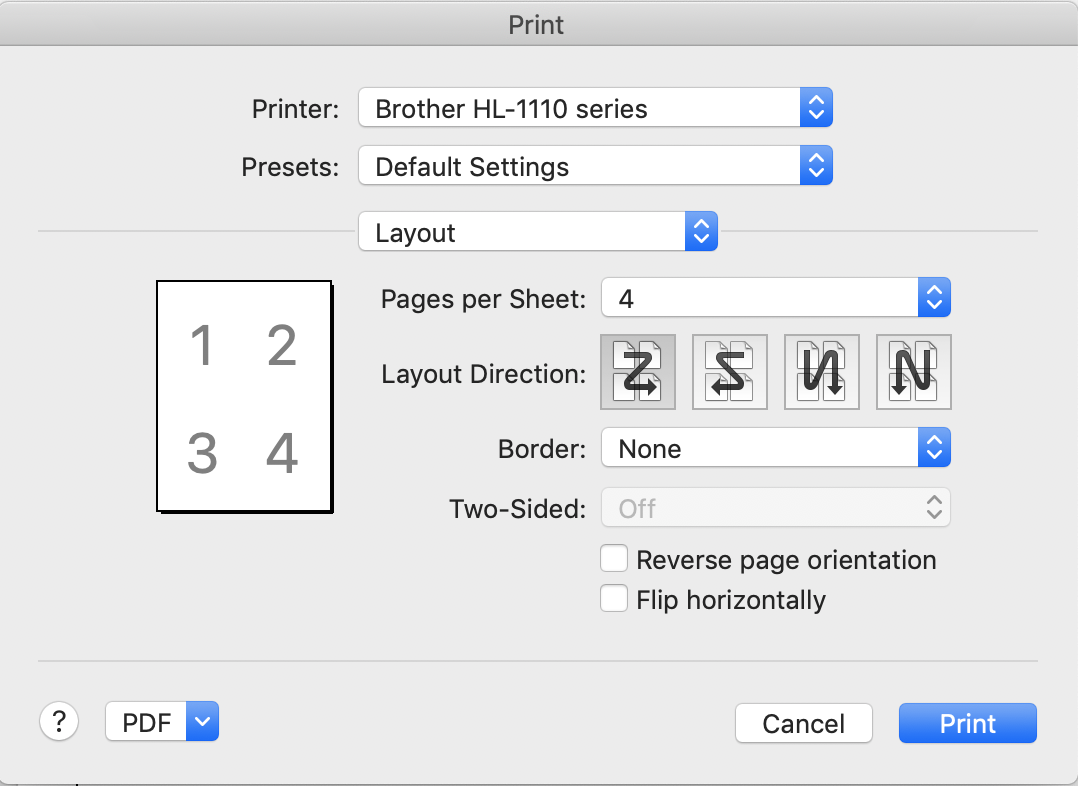This screenshot has width=1078, height=786.
Task: Click the question mark help button
Action: click(x=59, y=721)
